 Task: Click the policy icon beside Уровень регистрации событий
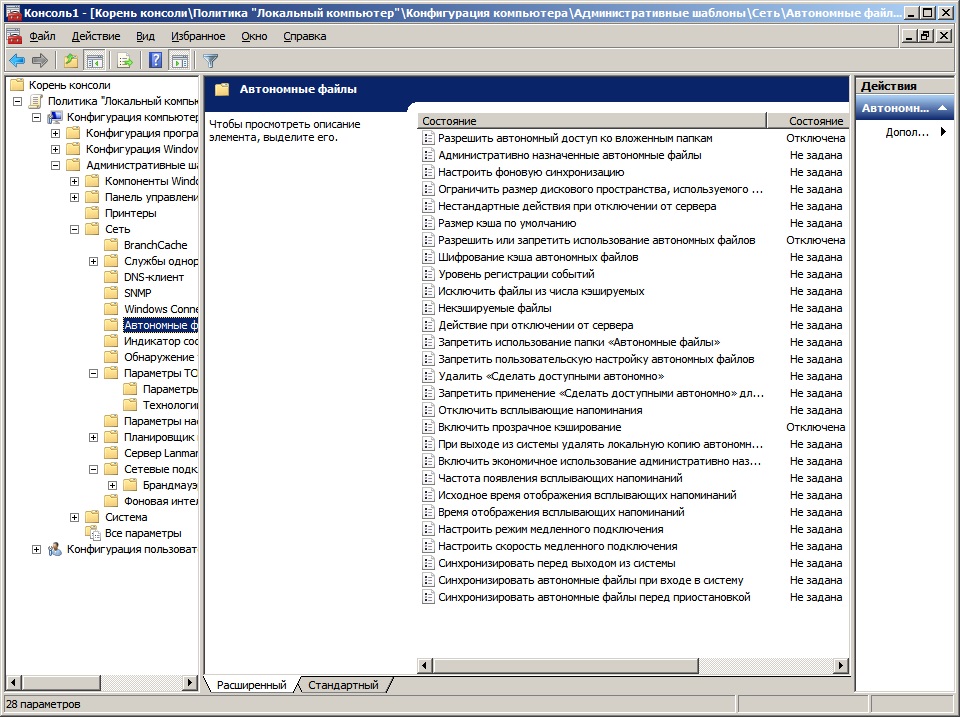pyautogui.click(x=428, y=274)
